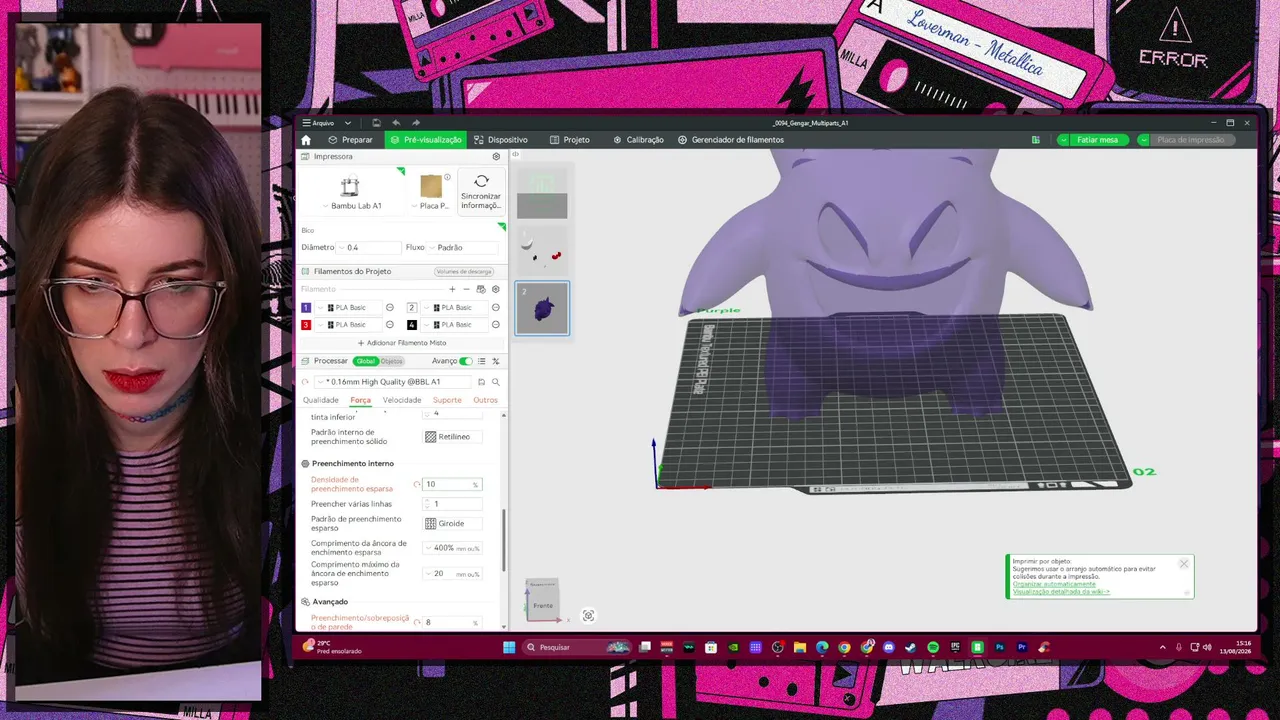Image resolution: width=1280 pixels, height=720 pixels.
Task: Open filament 1 PLA Basic dropdown
Action: (350, 307)
